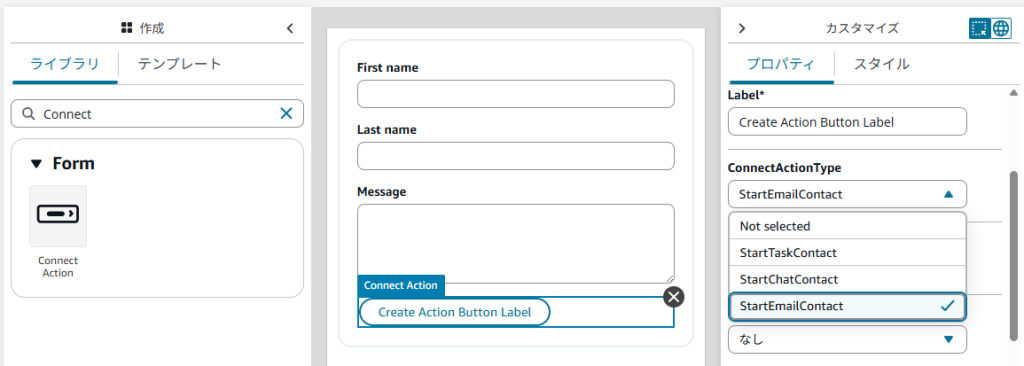Collapse the 作成 panel with left chevron
1024x366 pixels.
[290, 28]
